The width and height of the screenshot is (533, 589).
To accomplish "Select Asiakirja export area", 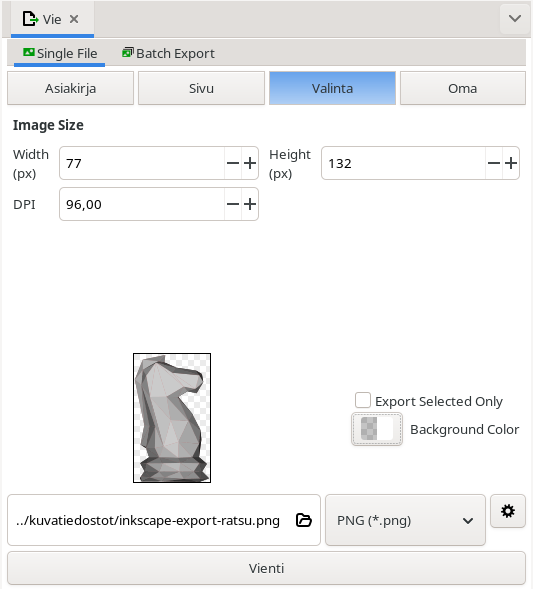I will click(71, 88).
